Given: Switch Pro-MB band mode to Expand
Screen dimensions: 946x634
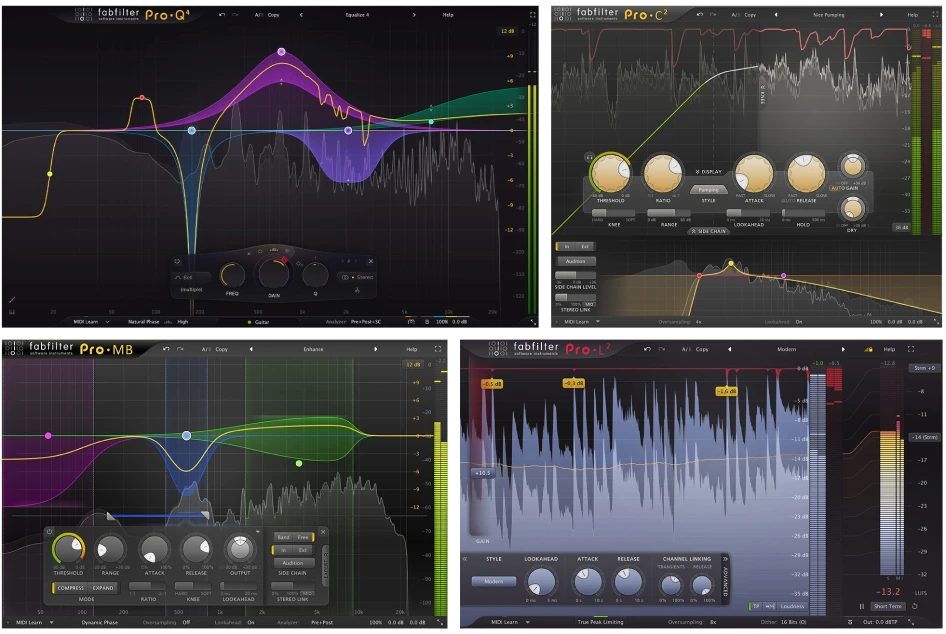Looking at the screenshot, I should coord(103,588).
